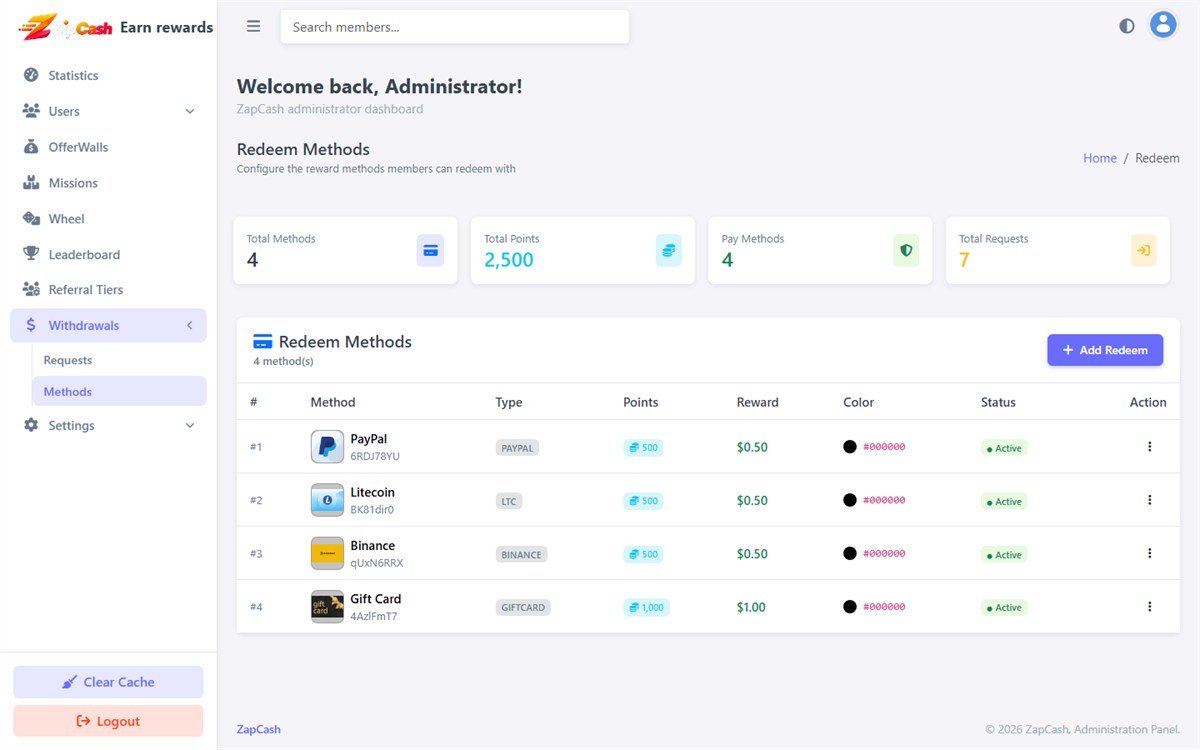Toggle the dark mode theme icon
Screen dimensions: 1200x750
pos(1127,26)
